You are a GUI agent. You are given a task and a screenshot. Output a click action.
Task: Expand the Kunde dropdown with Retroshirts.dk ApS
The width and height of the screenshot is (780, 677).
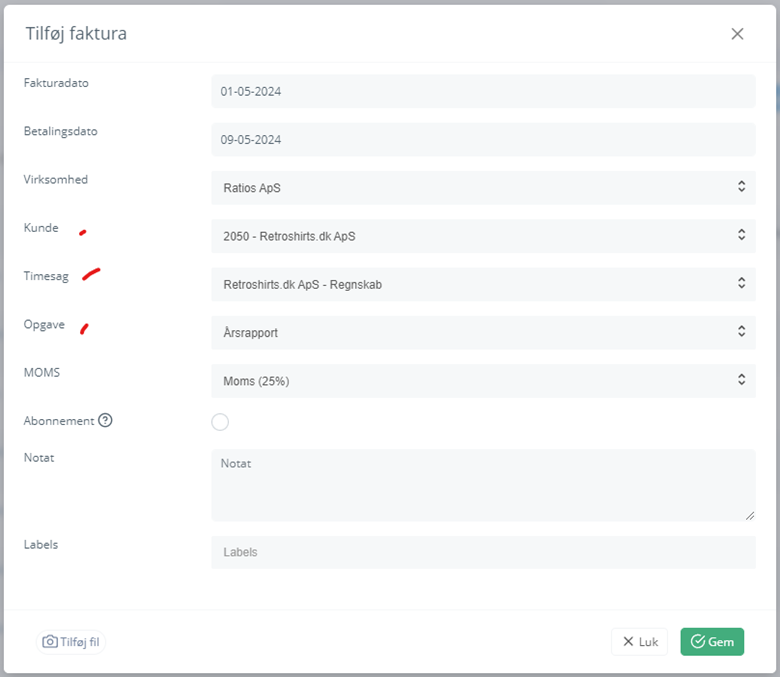(x=483, y=236)
